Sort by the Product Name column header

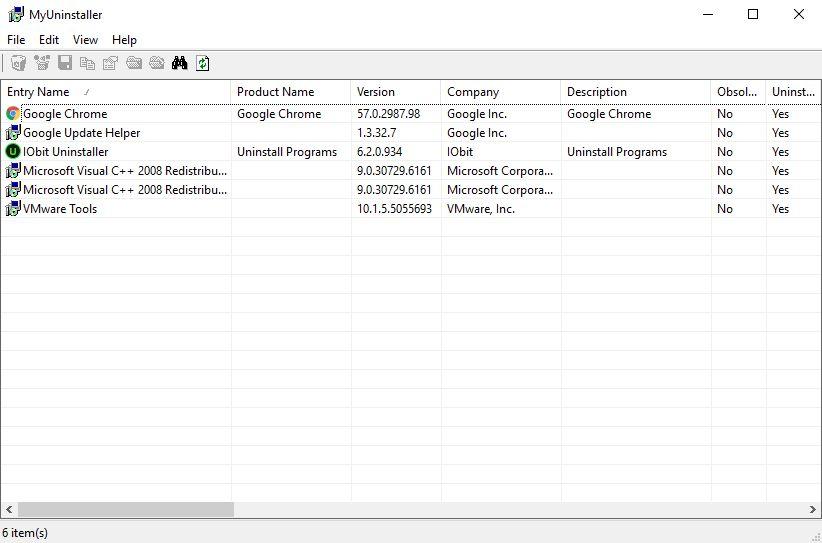[x=291, y=92]
